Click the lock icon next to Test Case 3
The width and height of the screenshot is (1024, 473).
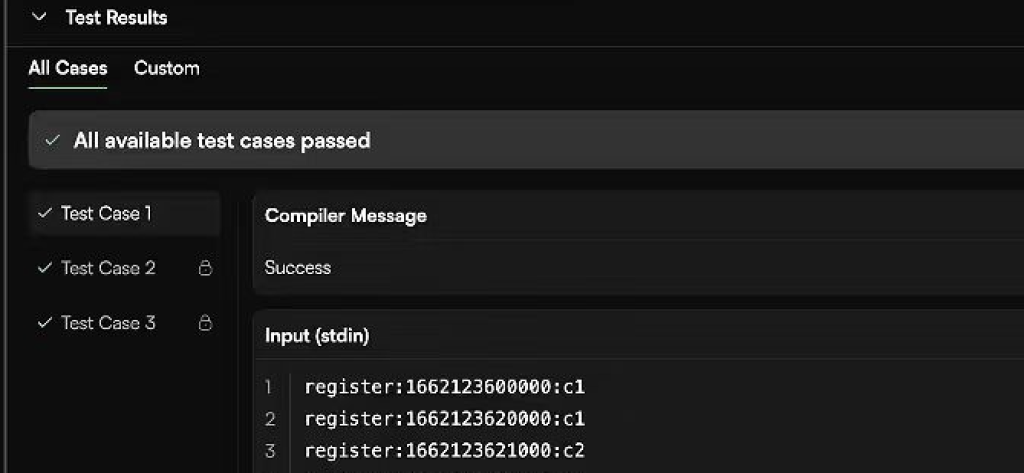pyautogui.click(x=205, y=323)
